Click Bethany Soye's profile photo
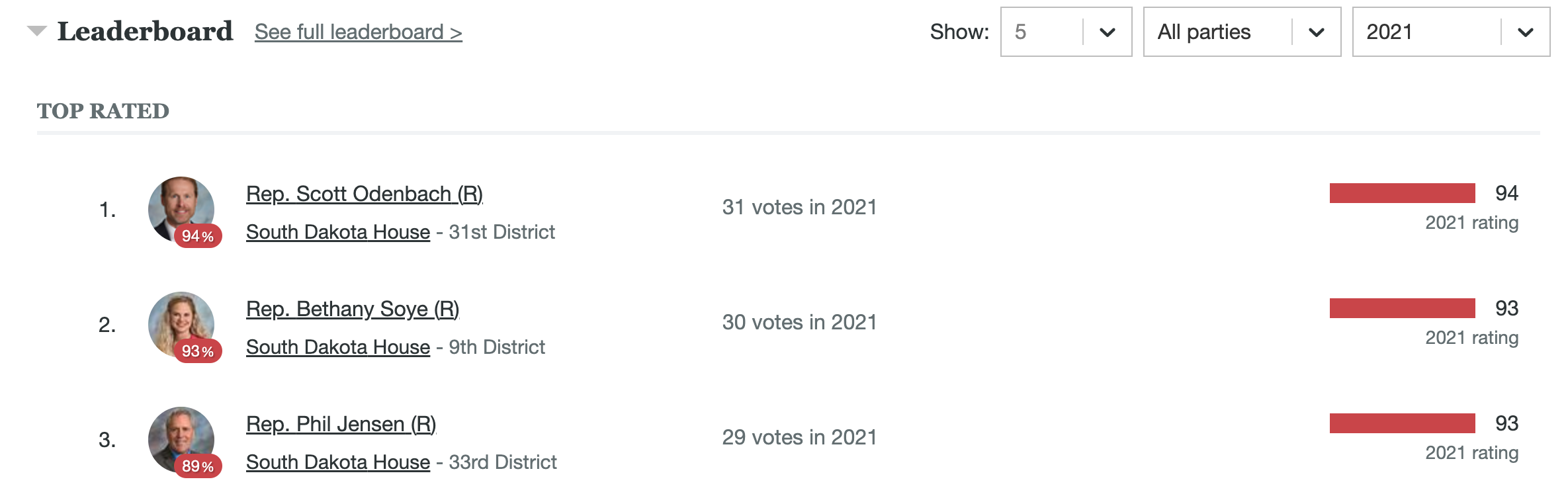 pos(181,324)
